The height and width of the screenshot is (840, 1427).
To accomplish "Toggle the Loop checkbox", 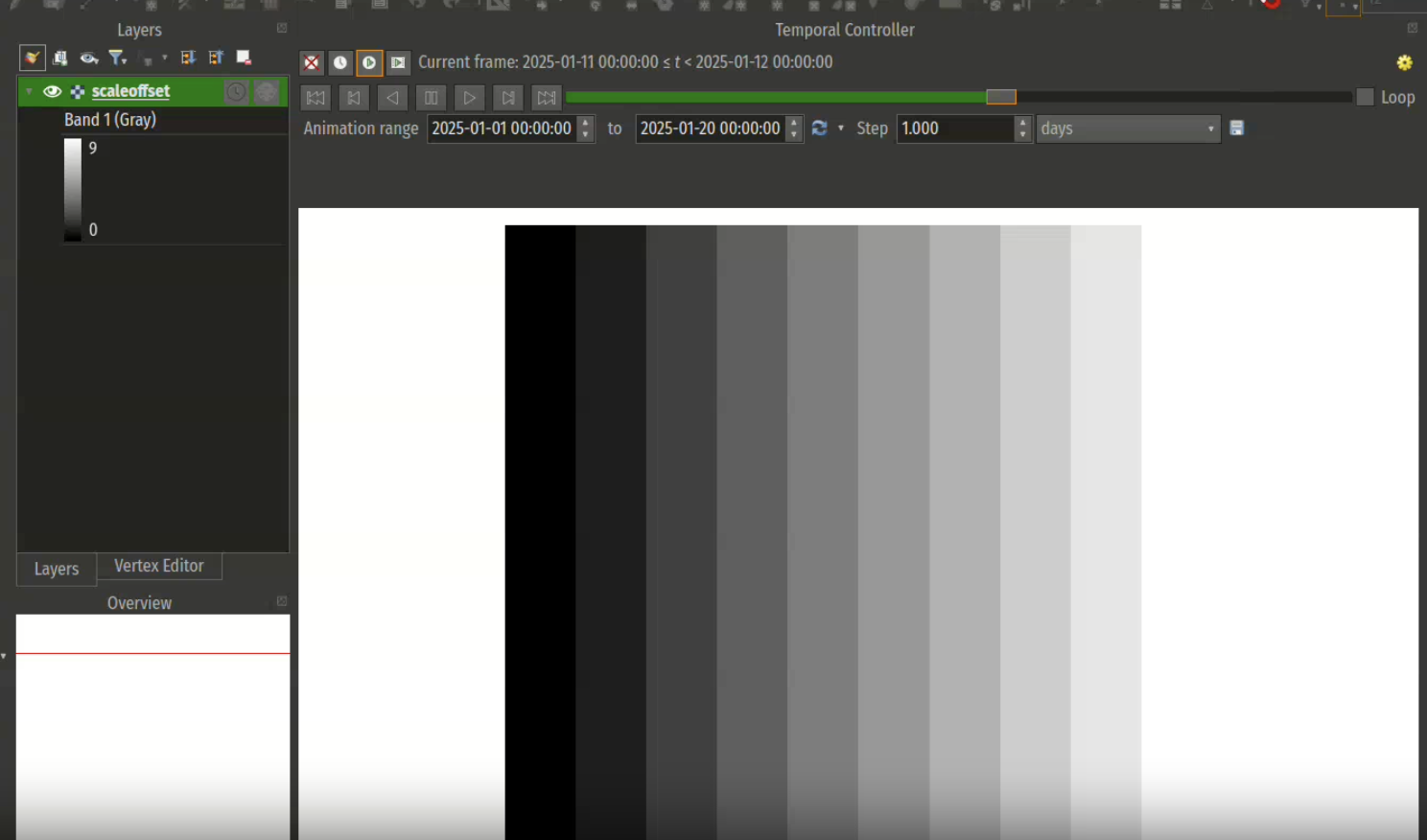I will point(1366,98).
